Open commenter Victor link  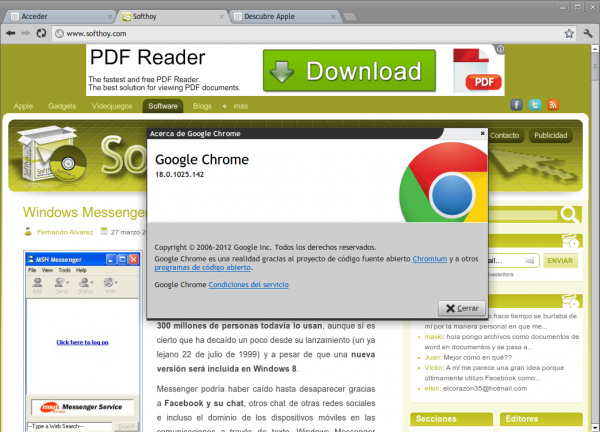(434, 368)
